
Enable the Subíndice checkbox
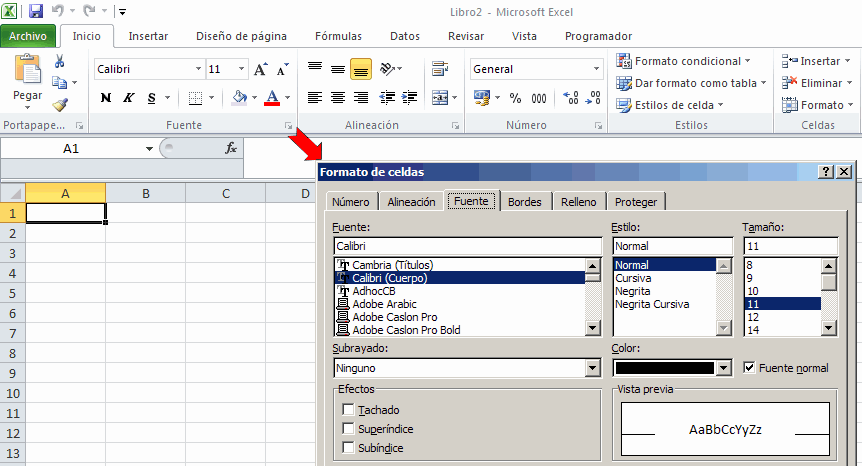click(x=348, y=447)
